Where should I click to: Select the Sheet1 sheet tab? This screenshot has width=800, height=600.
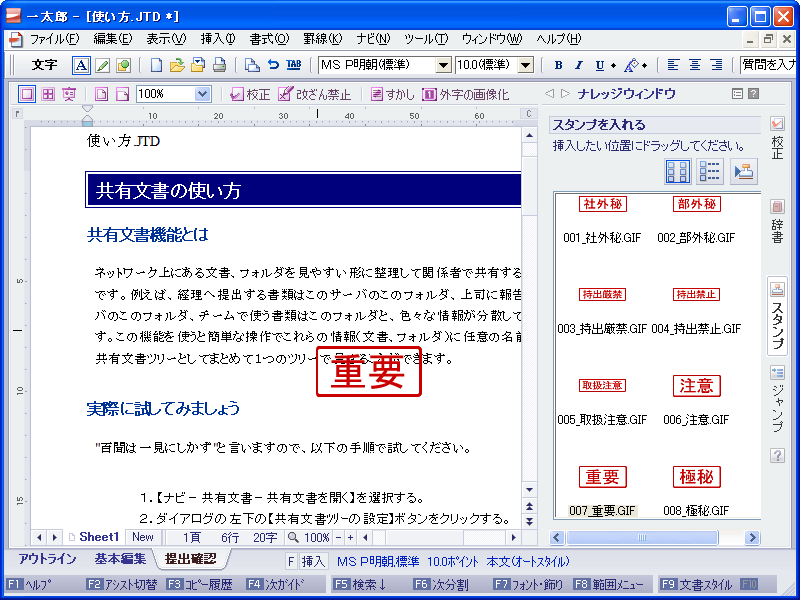pyautogui.click(x=94, y=537)
